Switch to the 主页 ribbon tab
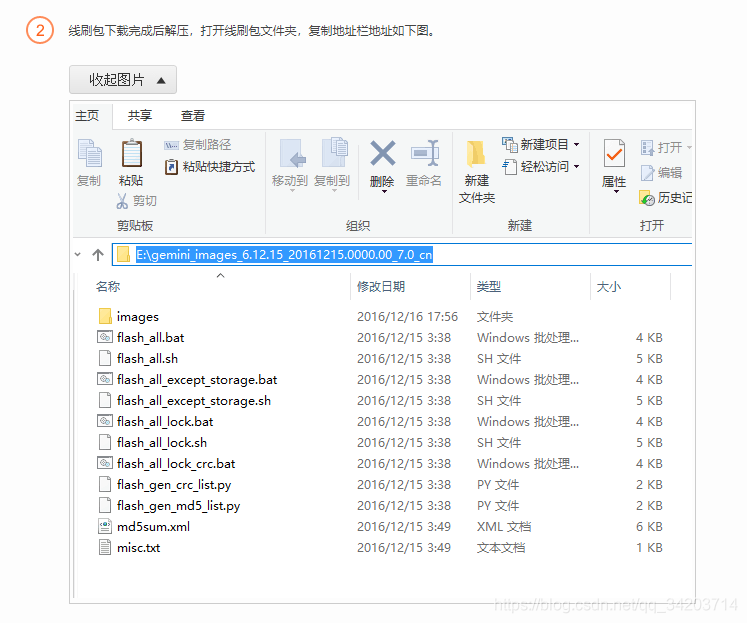747x623 pixels. coord(87,116)
